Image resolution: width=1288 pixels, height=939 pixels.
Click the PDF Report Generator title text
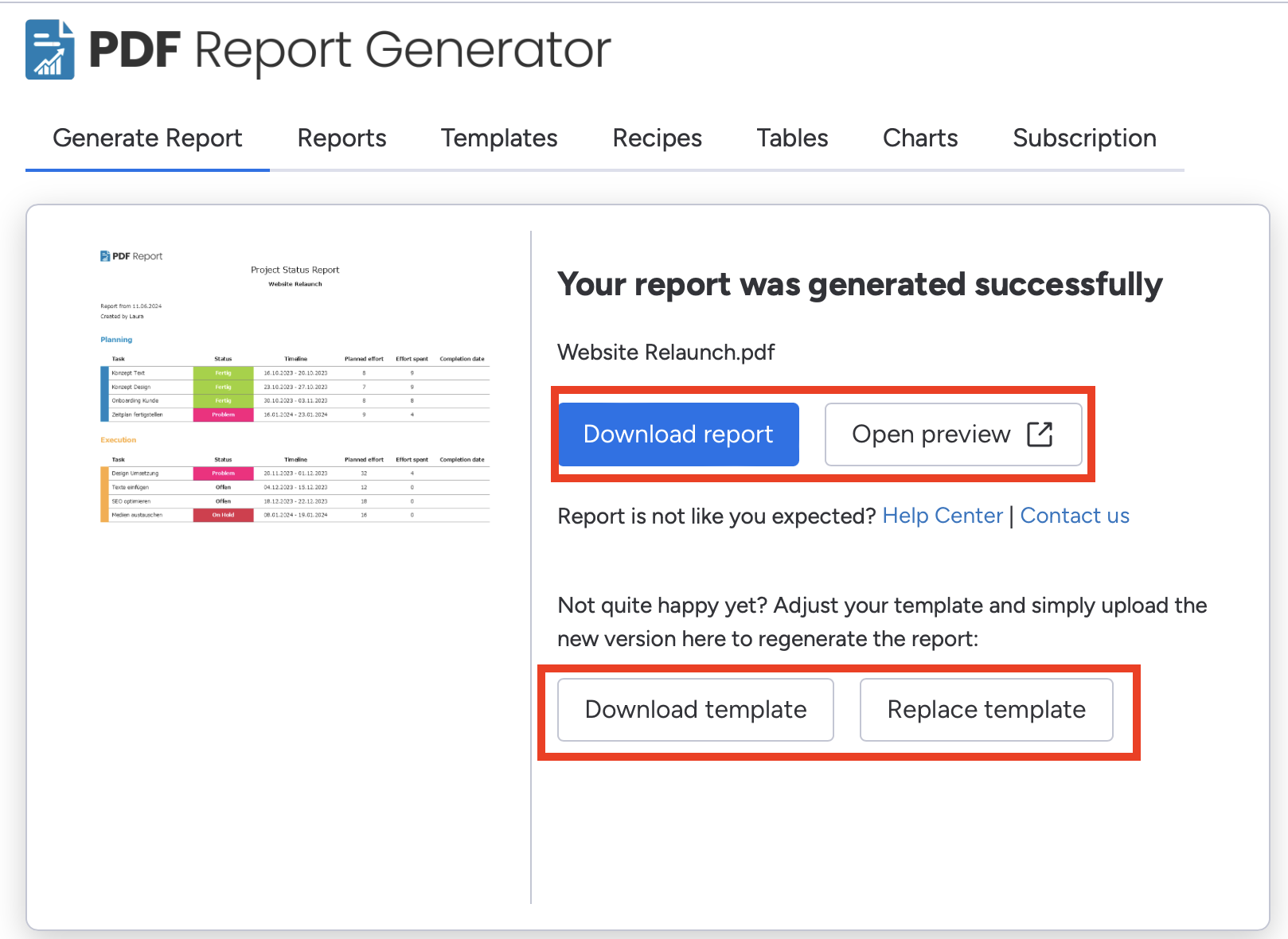(349, 50)
